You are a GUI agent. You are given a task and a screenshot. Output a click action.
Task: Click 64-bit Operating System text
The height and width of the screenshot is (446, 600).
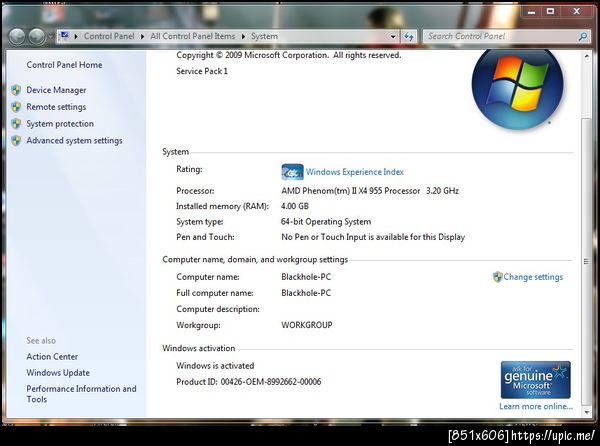point(326,222)
